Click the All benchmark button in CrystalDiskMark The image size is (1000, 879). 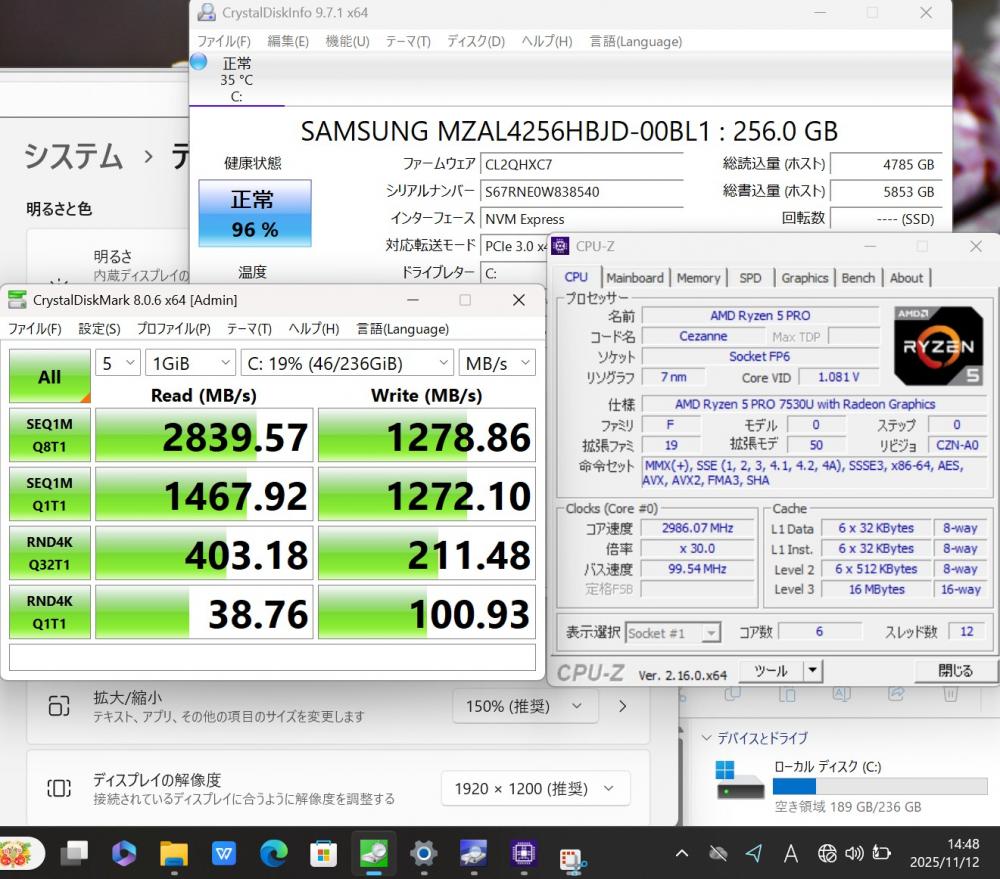tap(50, 376)
